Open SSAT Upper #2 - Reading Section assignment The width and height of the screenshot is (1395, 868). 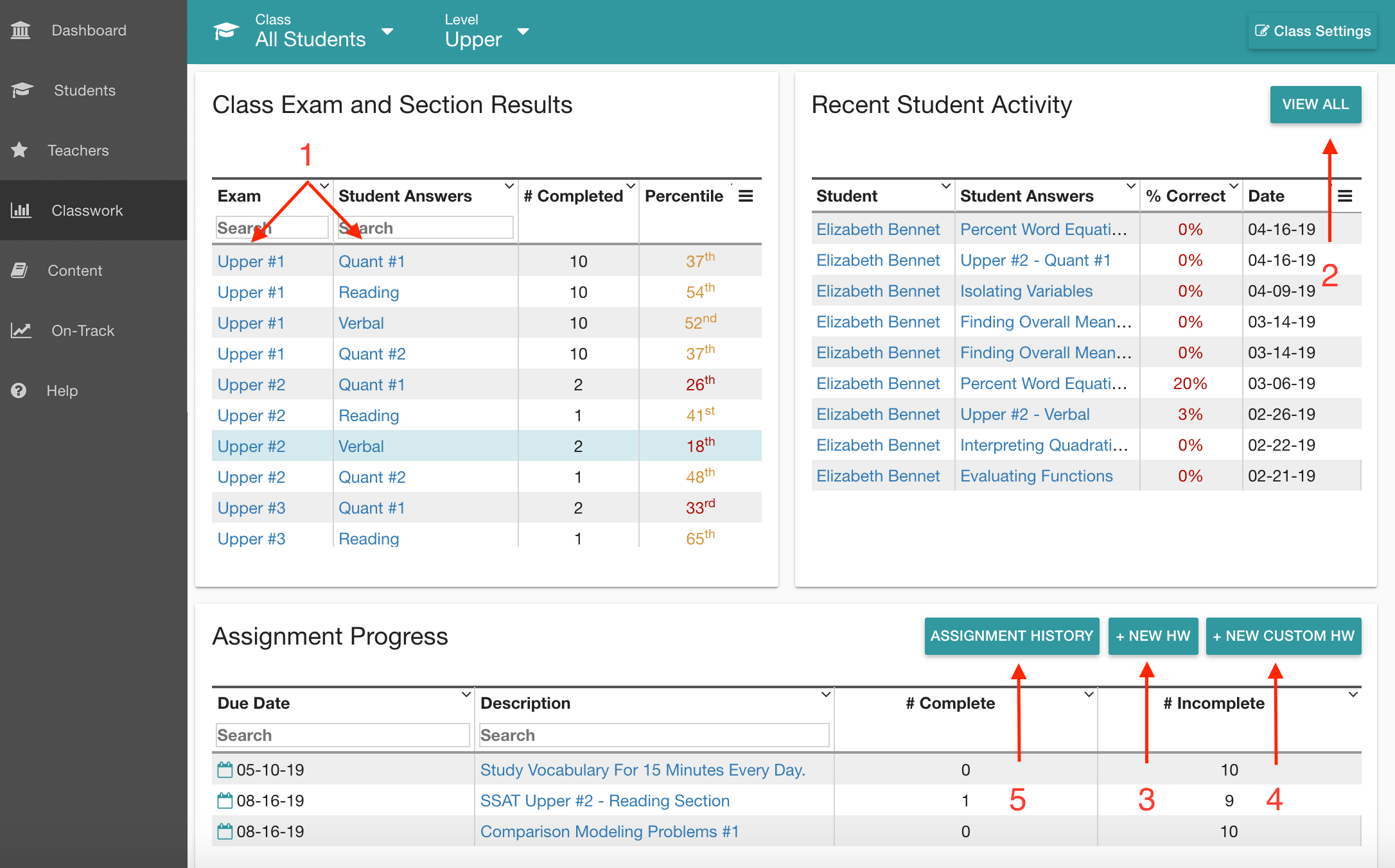(x=605, y=801)
